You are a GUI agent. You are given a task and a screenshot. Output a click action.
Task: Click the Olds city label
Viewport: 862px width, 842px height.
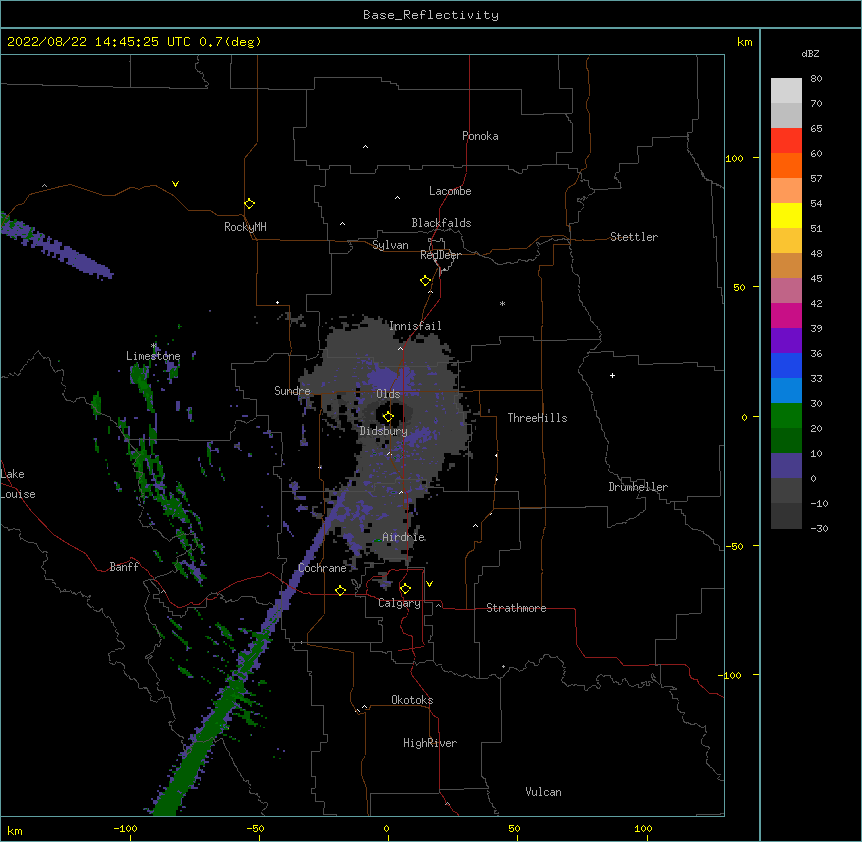(x=388, y=394)
